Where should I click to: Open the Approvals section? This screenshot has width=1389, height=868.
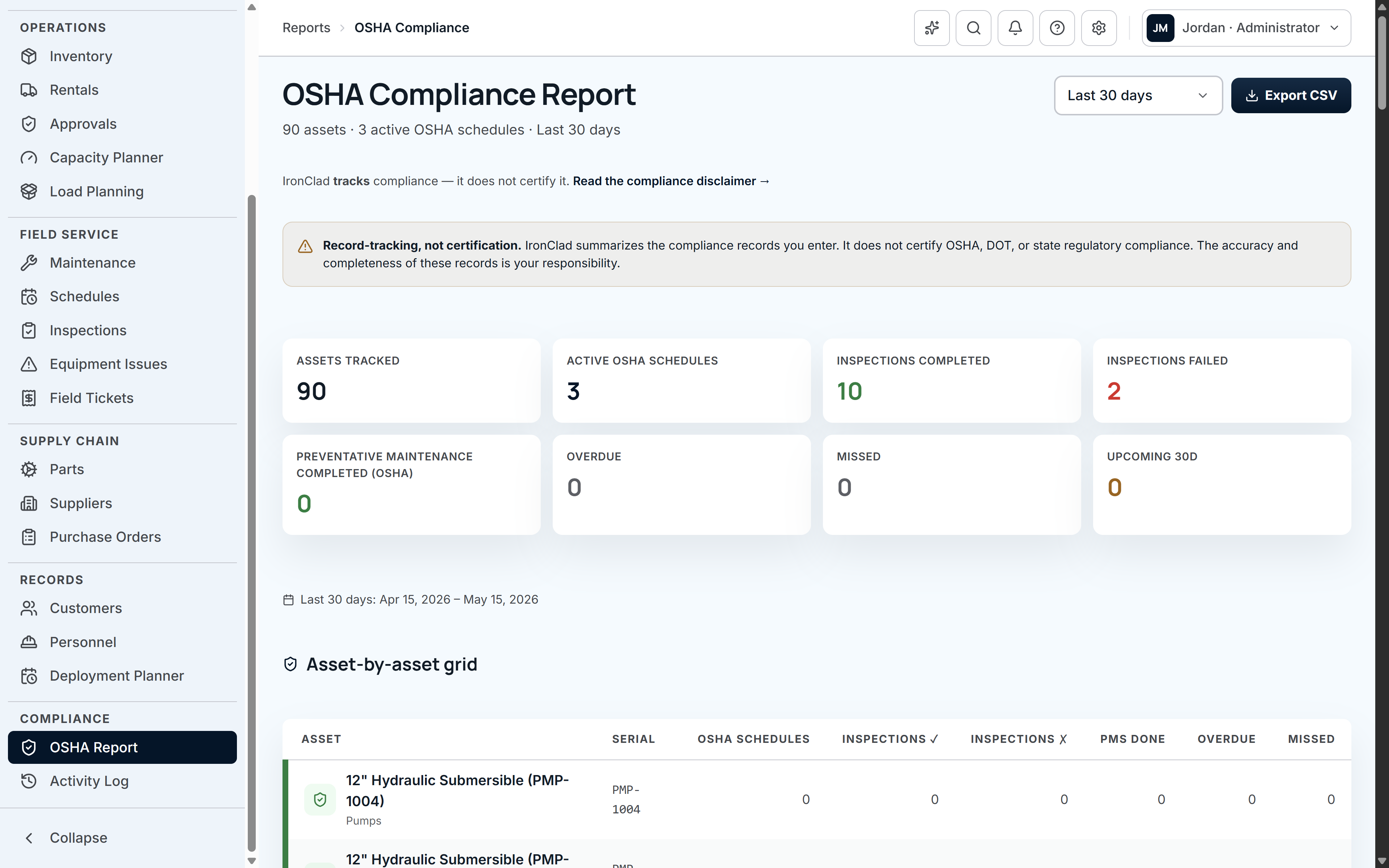[x=122, y=124]
